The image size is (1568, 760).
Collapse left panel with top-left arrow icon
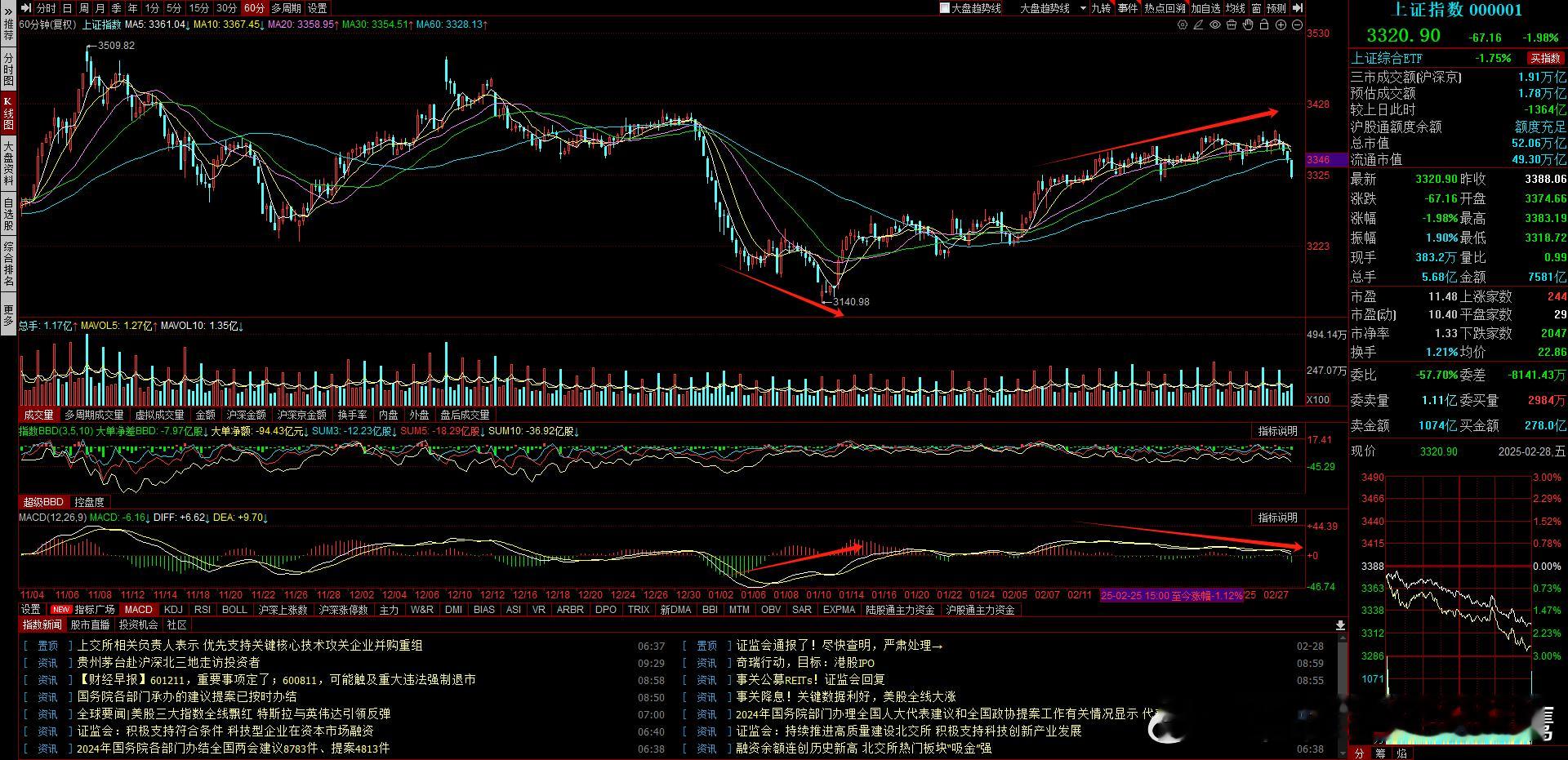click(26, 8)
